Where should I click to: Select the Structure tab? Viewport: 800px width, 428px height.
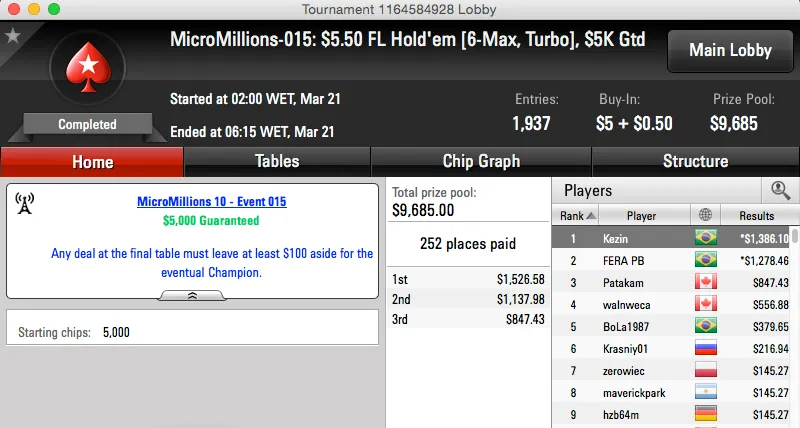(695, 161)
